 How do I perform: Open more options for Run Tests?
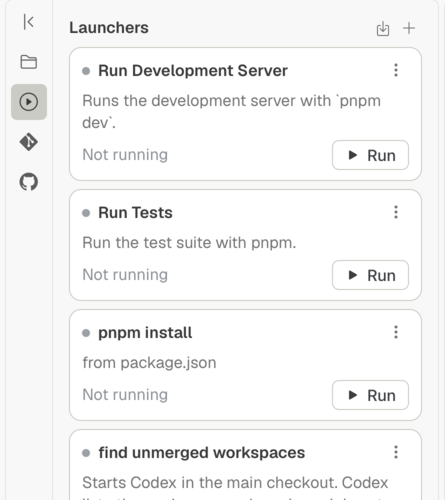tap(396, 212)
